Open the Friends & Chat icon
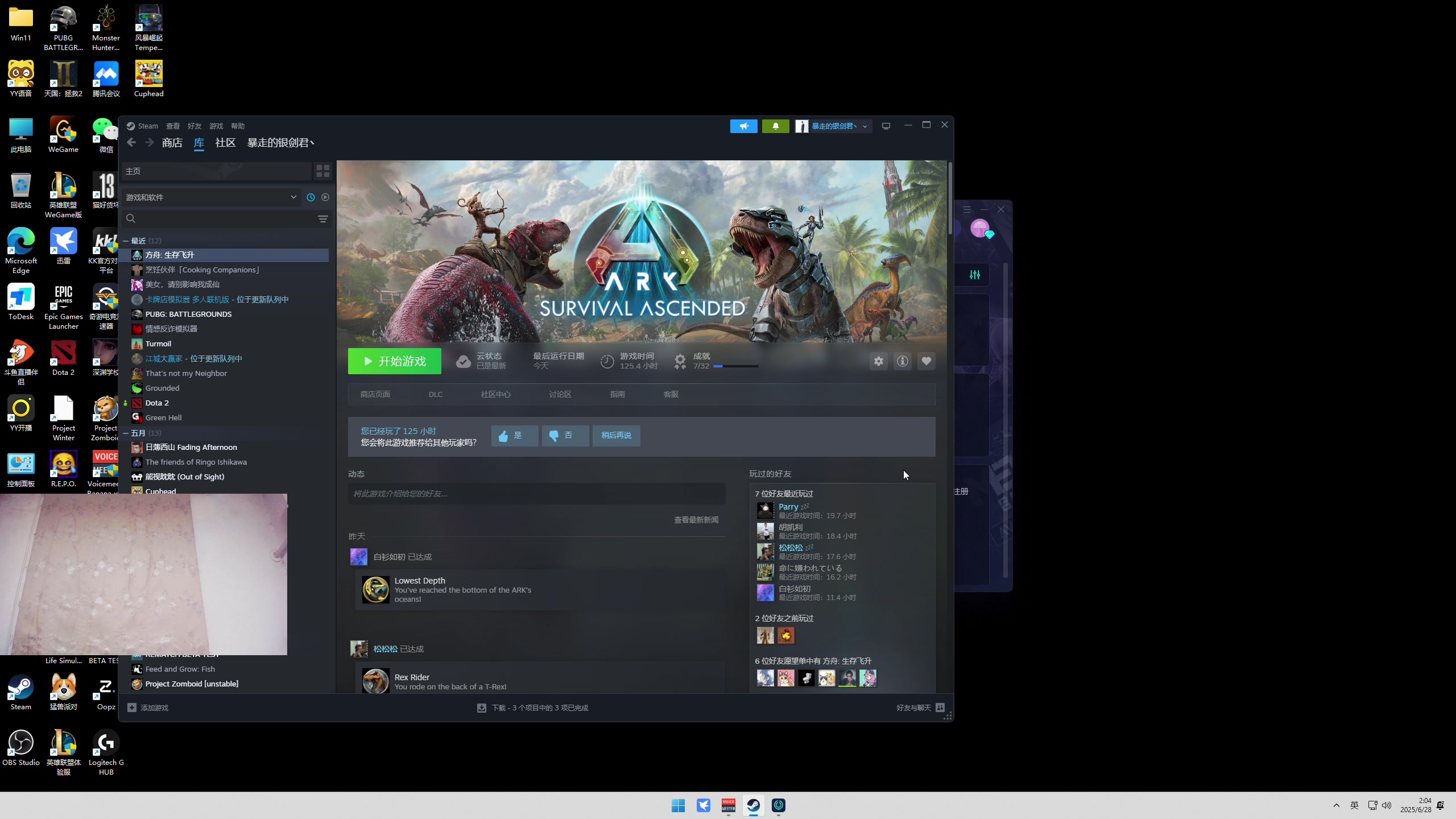This screenshot has width=1456, height=819. tap(940, 708)
